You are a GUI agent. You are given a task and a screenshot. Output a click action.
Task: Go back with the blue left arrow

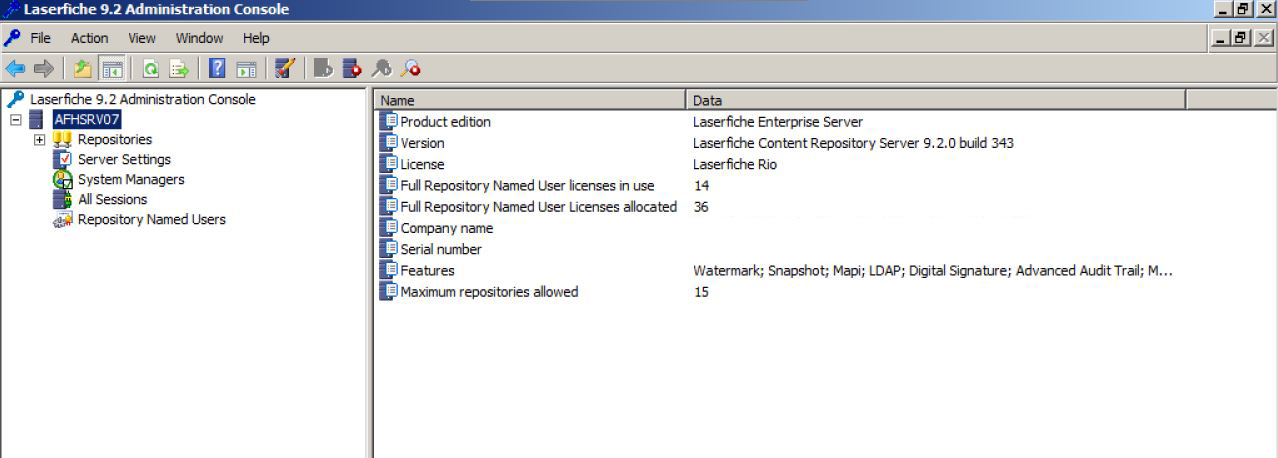point(15,68)
